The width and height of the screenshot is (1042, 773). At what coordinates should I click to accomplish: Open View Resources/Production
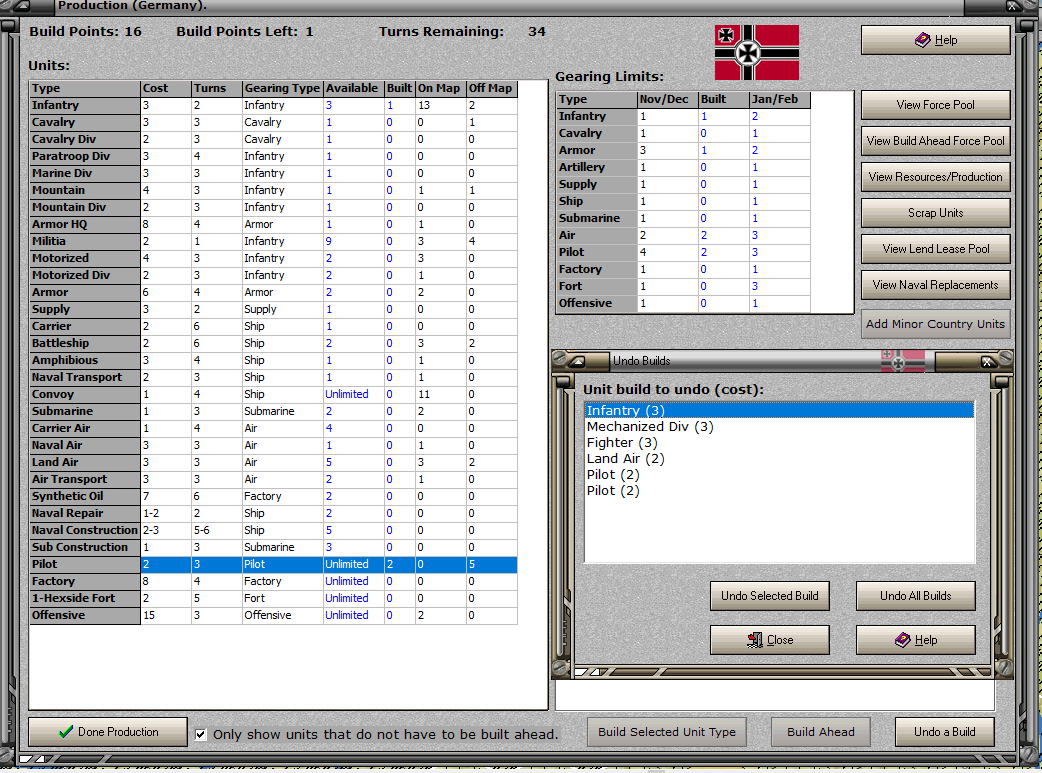click(936, 177)
